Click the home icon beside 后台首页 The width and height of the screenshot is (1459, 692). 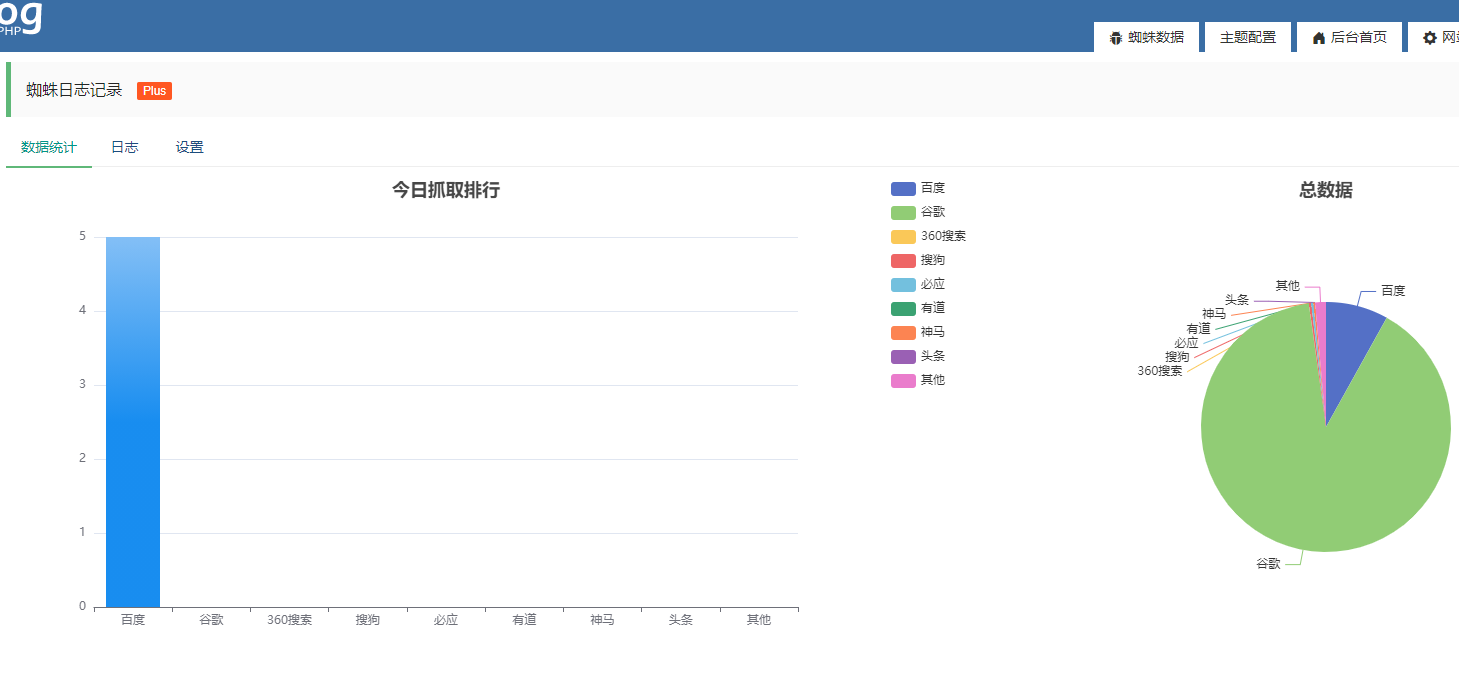pos(1319,38)
